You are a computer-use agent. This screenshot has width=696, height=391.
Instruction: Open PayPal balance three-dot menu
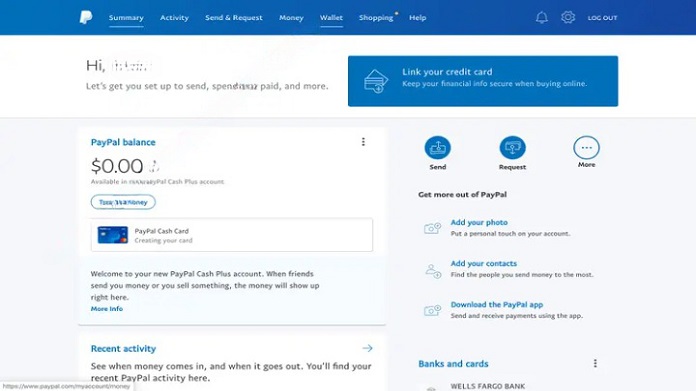click(363, 142)
